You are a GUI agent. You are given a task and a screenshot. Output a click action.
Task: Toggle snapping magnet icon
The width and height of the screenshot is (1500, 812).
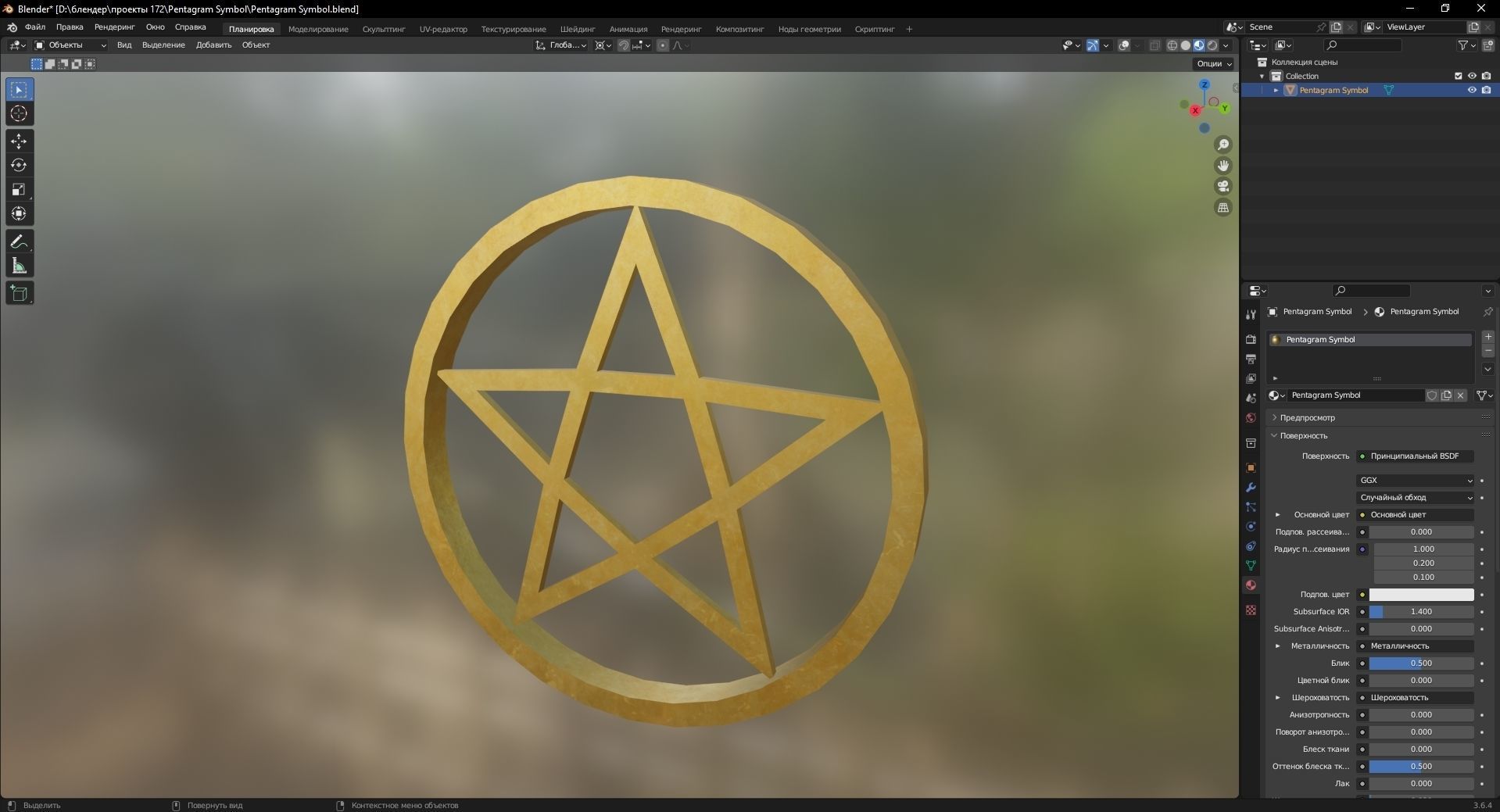click(624, 45)
